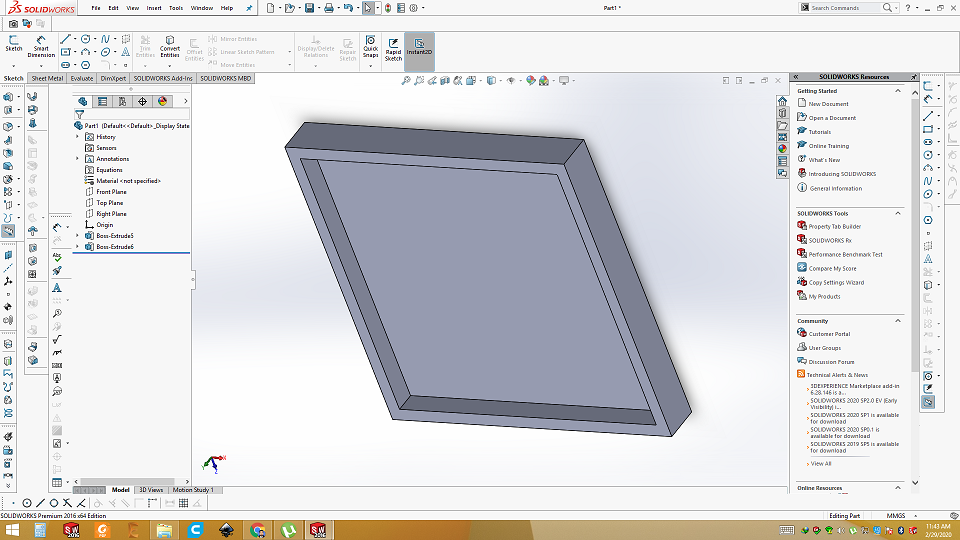Collapse the Community section
Image resolution: width=960 pixels, height=540 pixels.
[898, 321]
